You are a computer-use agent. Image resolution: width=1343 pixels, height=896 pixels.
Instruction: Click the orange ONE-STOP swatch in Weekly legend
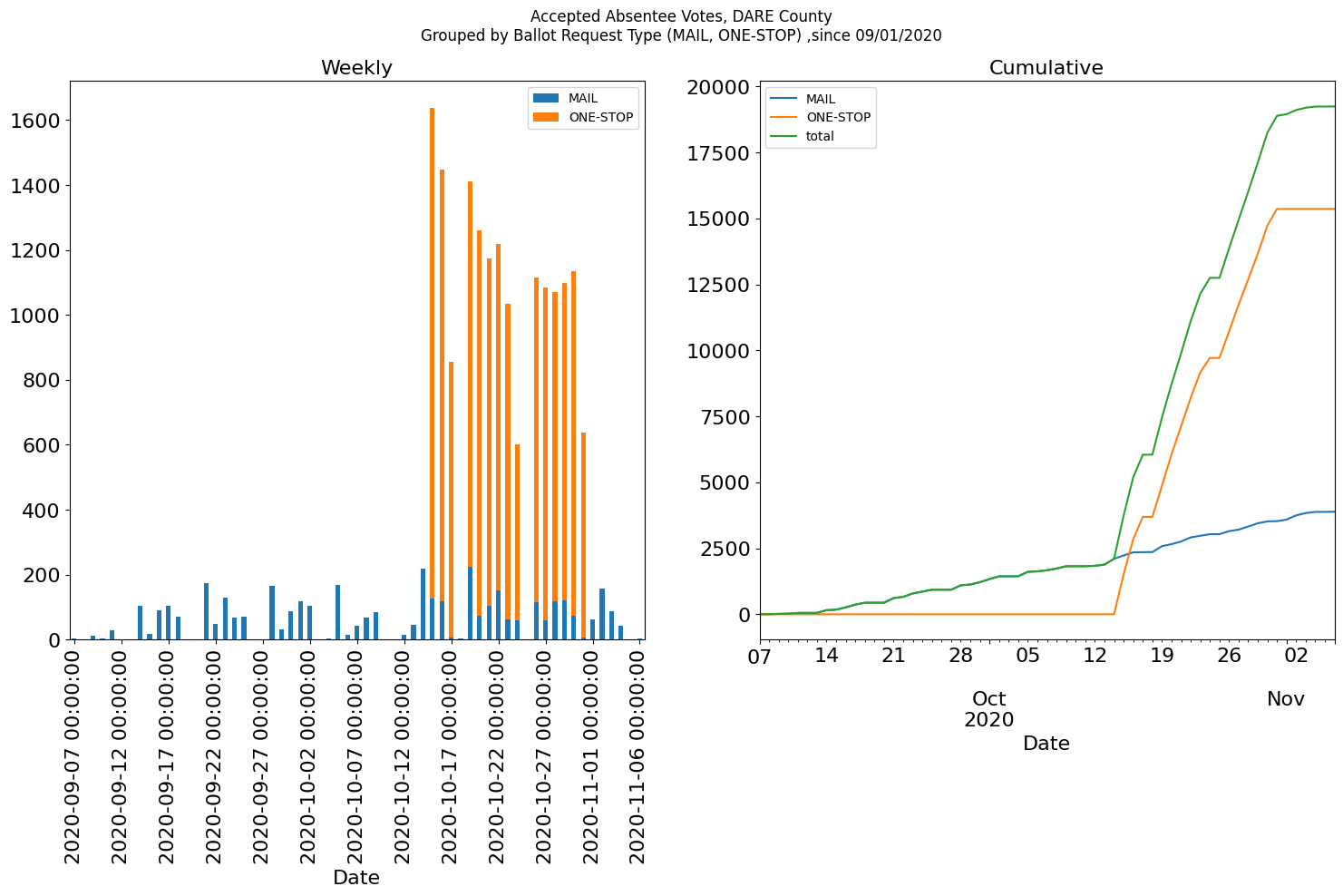click(x=547, y=117)
